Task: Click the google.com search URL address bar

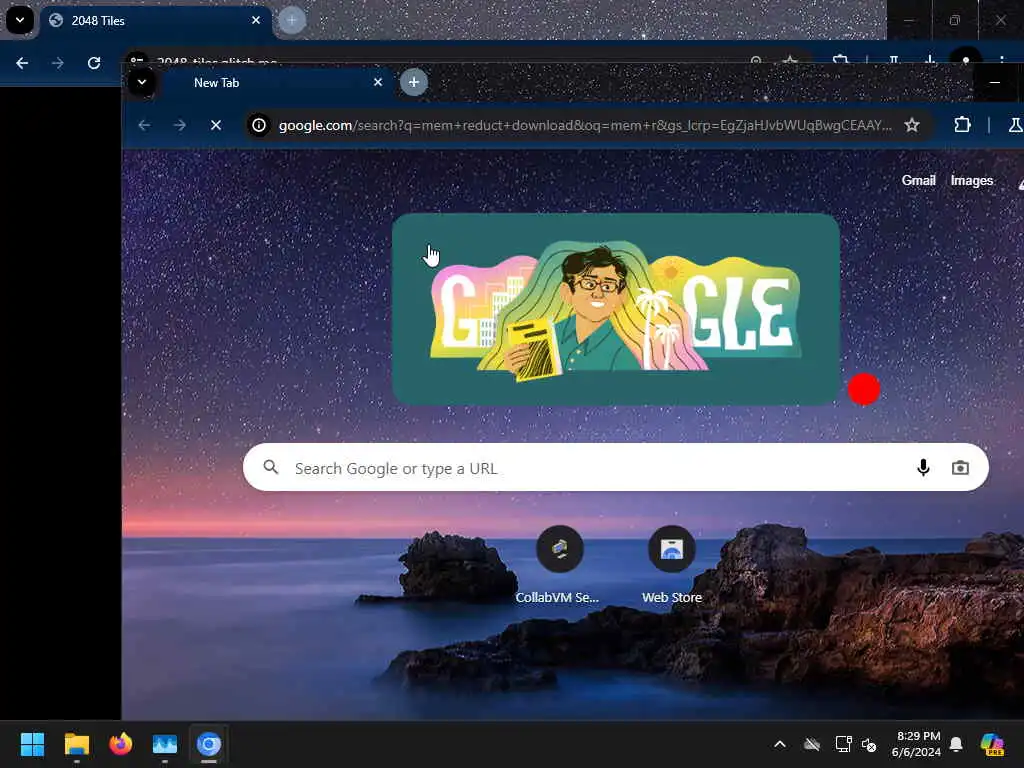Action: point(584,125)
